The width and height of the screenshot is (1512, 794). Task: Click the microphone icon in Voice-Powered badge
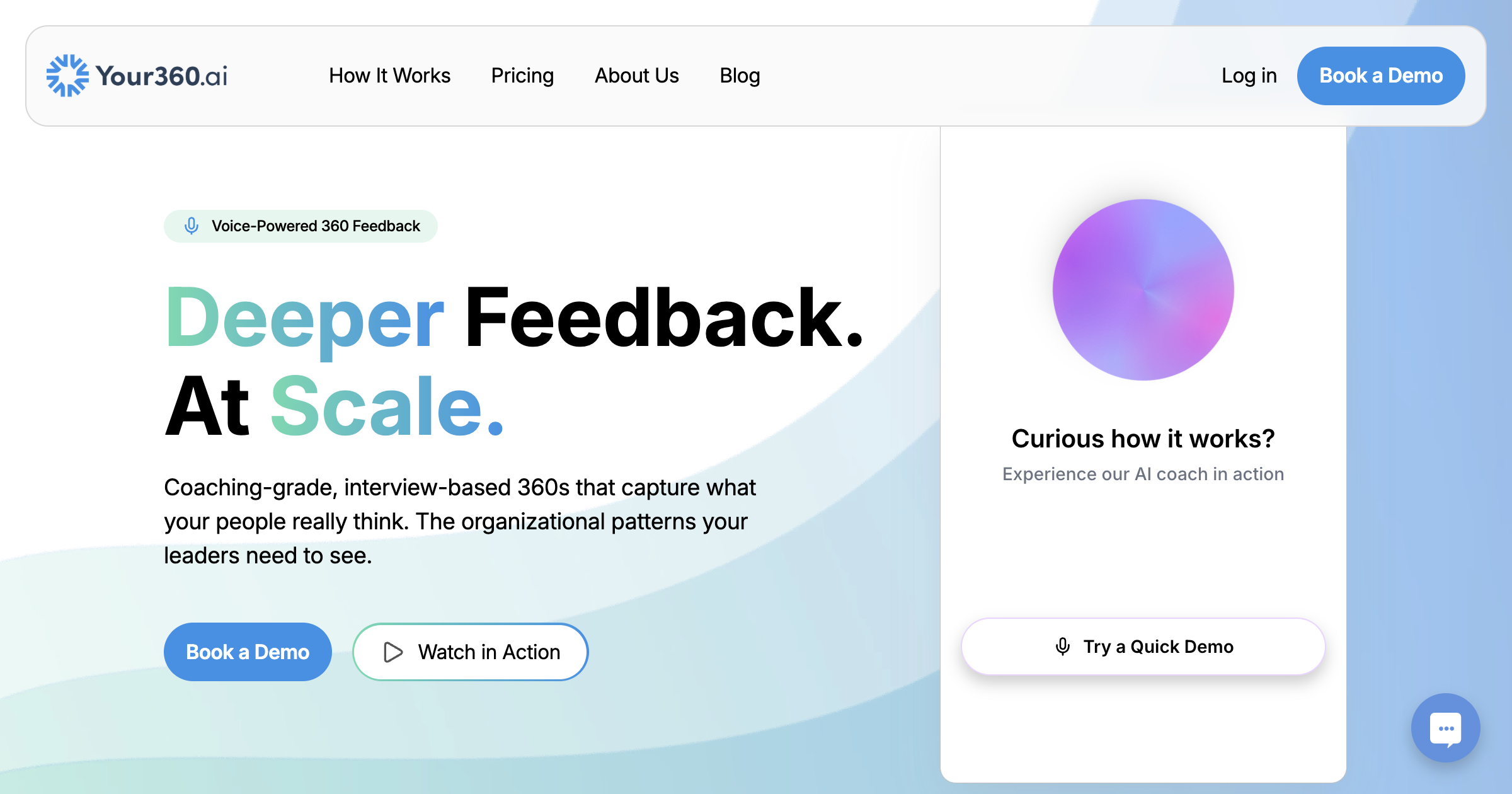(192, 226)
